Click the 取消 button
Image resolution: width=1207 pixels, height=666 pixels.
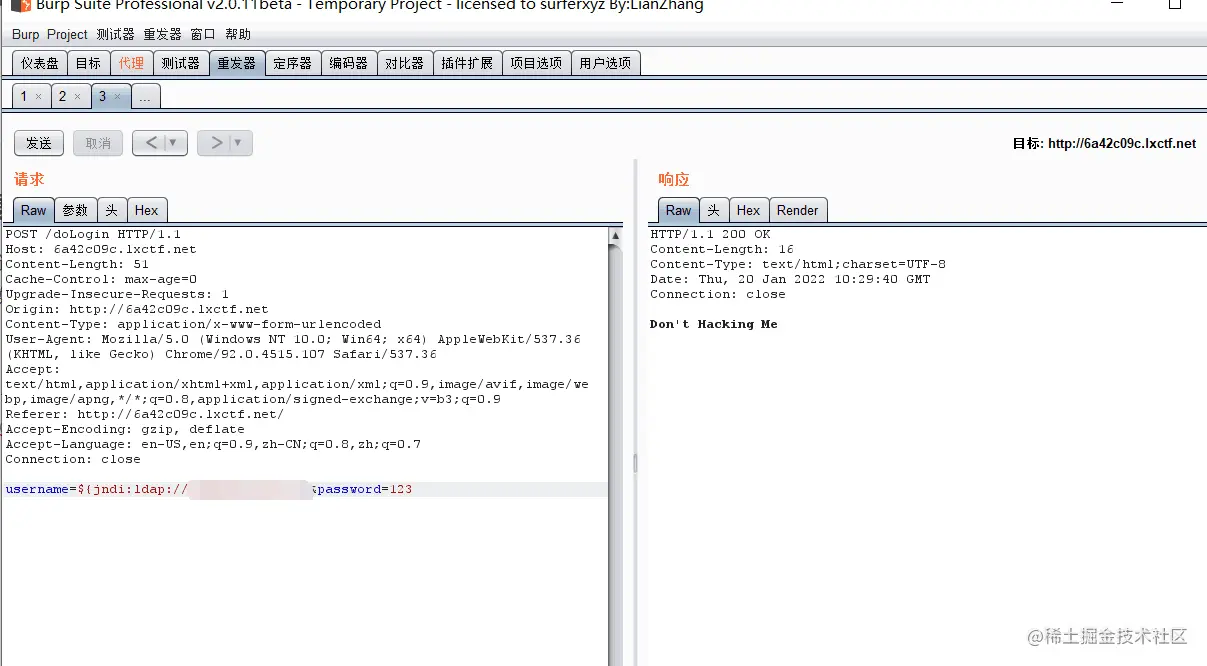(x=98, y=143)
